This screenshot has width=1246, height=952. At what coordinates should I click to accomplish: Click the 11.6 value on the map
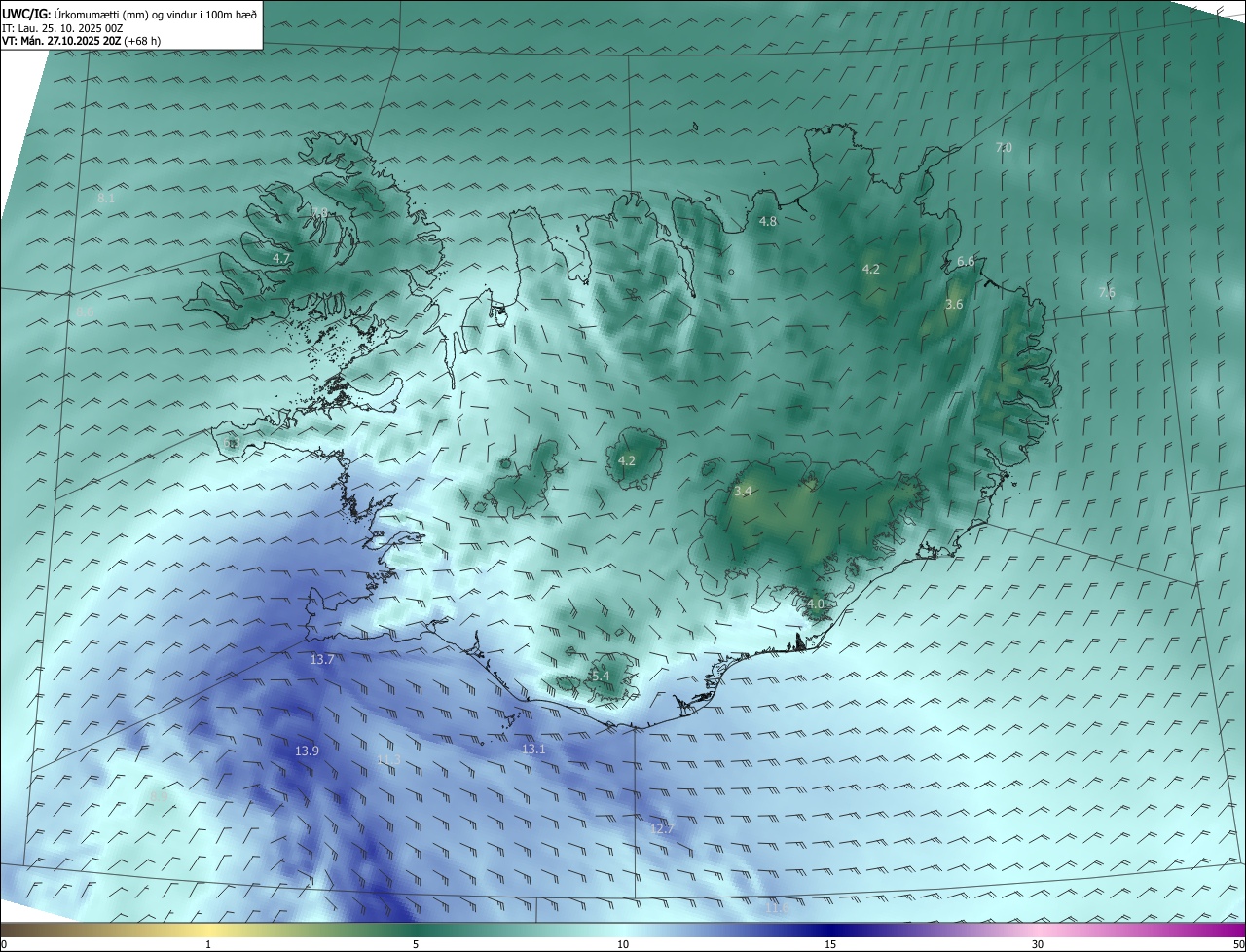pyautogui.click(x=777, y=908)
